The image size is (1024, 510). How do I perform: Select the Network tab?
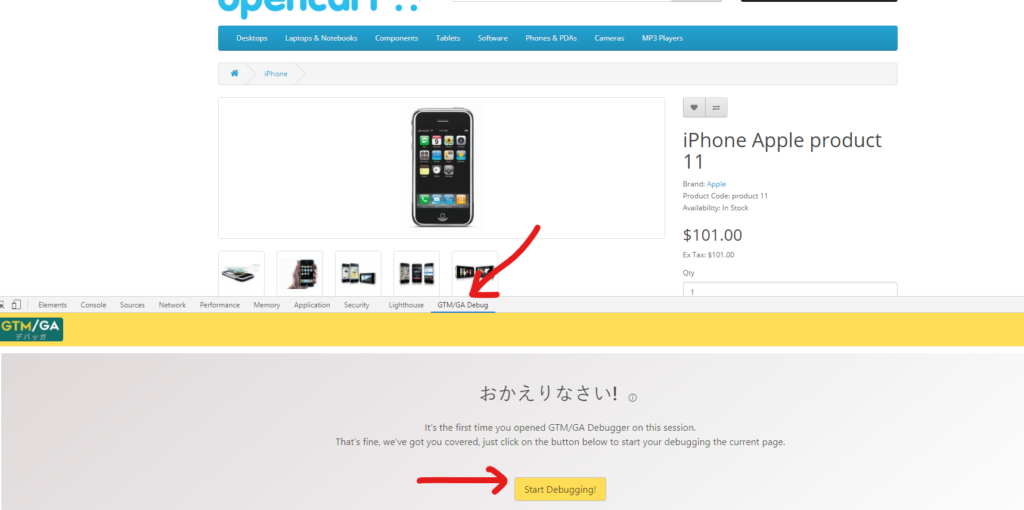172,305
